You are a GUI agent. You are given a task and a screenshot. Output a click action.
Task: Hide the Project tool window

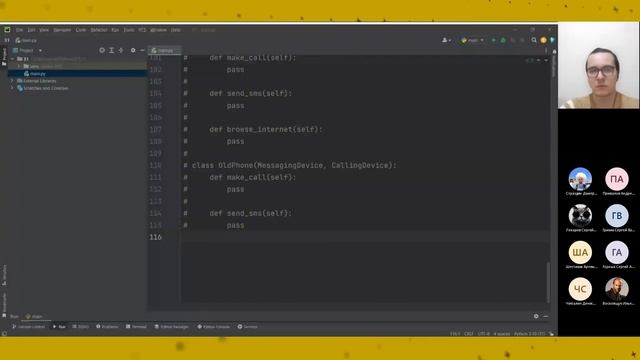point(142,50)
